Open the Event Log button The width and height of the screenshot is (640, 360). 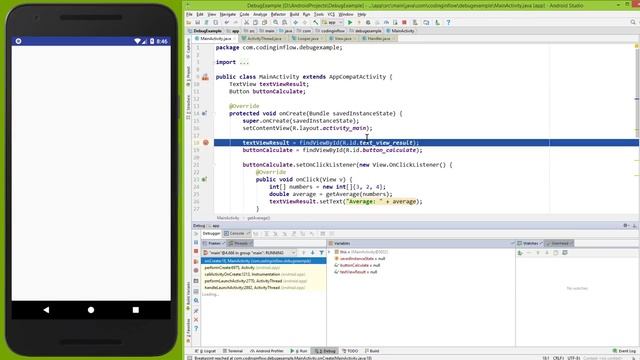624,351
